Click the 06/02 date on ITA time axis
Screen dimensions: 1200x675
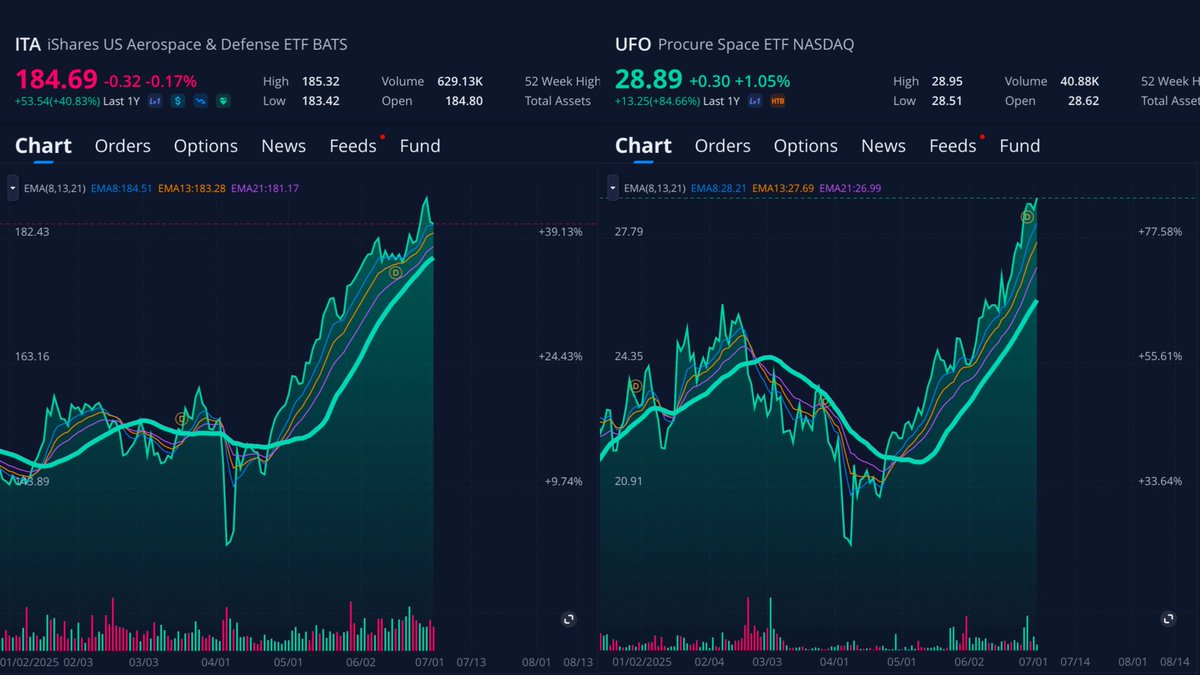coord(361,661)
